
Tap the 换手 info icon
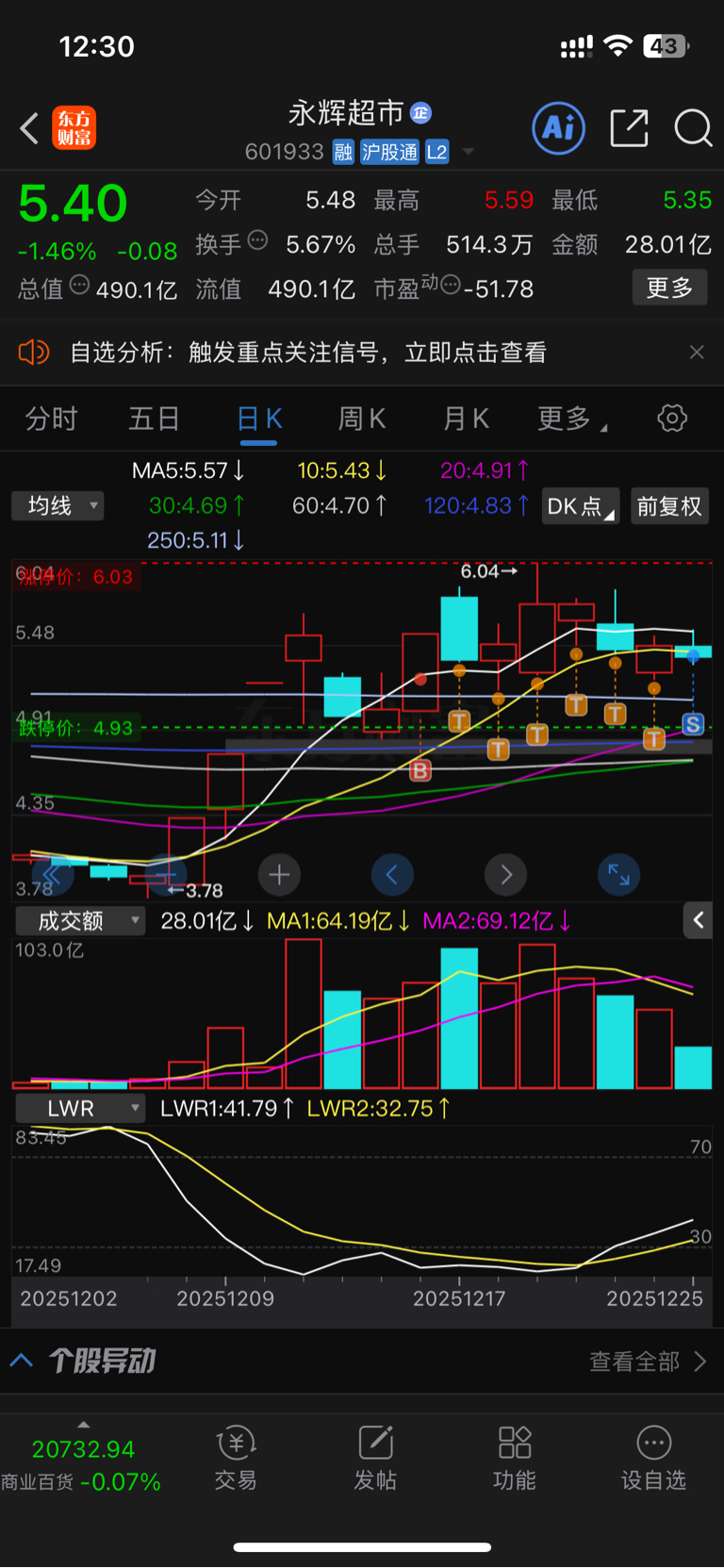[257, 240]
